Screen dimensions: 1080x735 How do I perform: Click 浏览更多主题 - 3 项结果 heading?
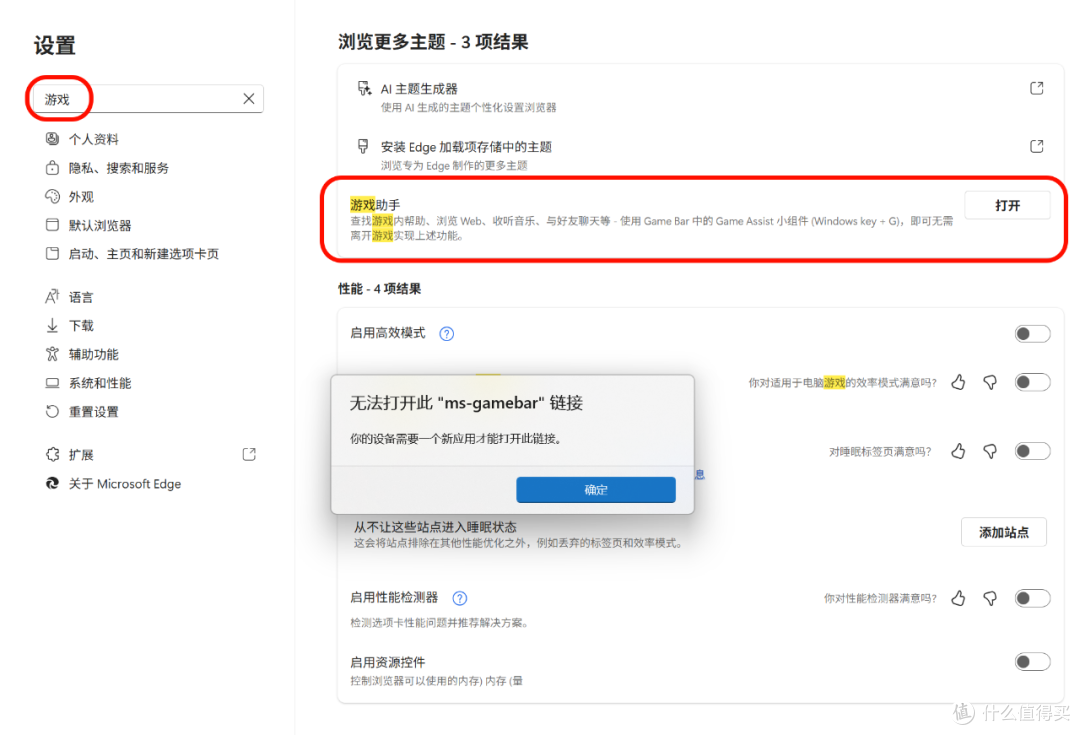(x=433, y=42)
